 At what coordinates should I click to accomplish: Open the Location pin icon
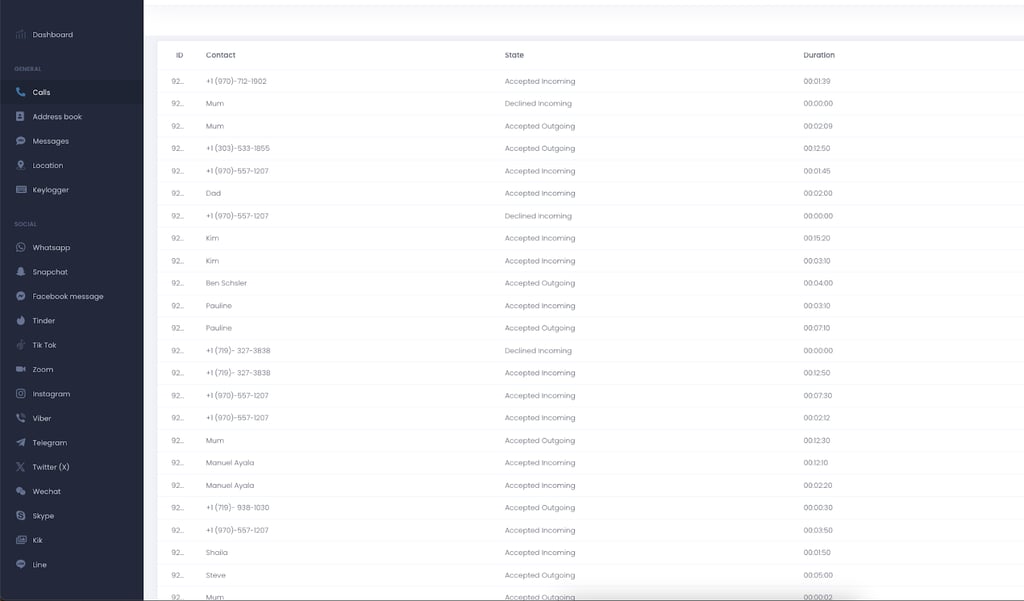point(21,165)
